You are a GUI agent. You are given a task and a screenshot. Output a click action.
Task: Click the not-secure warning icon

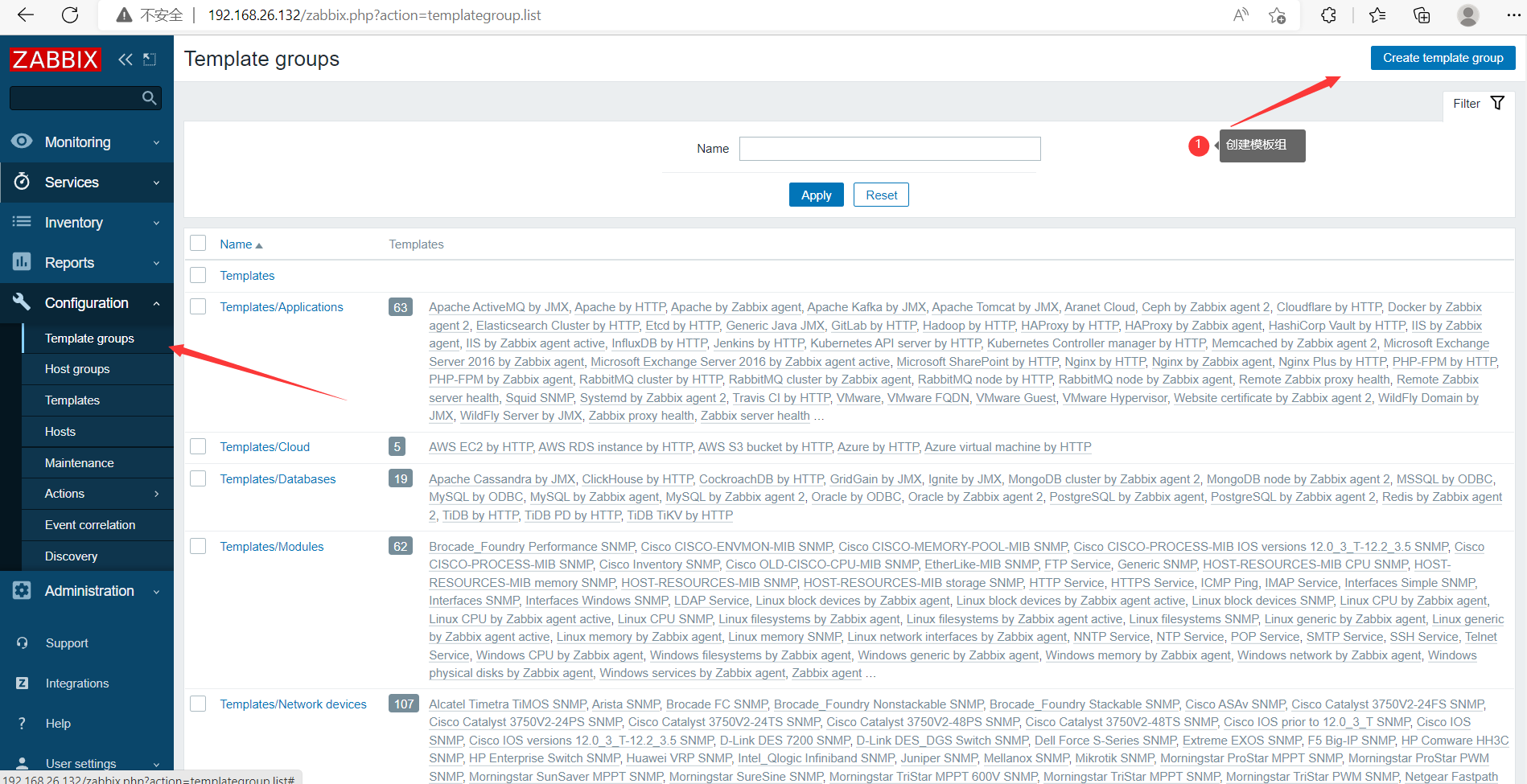coord(124,15)
